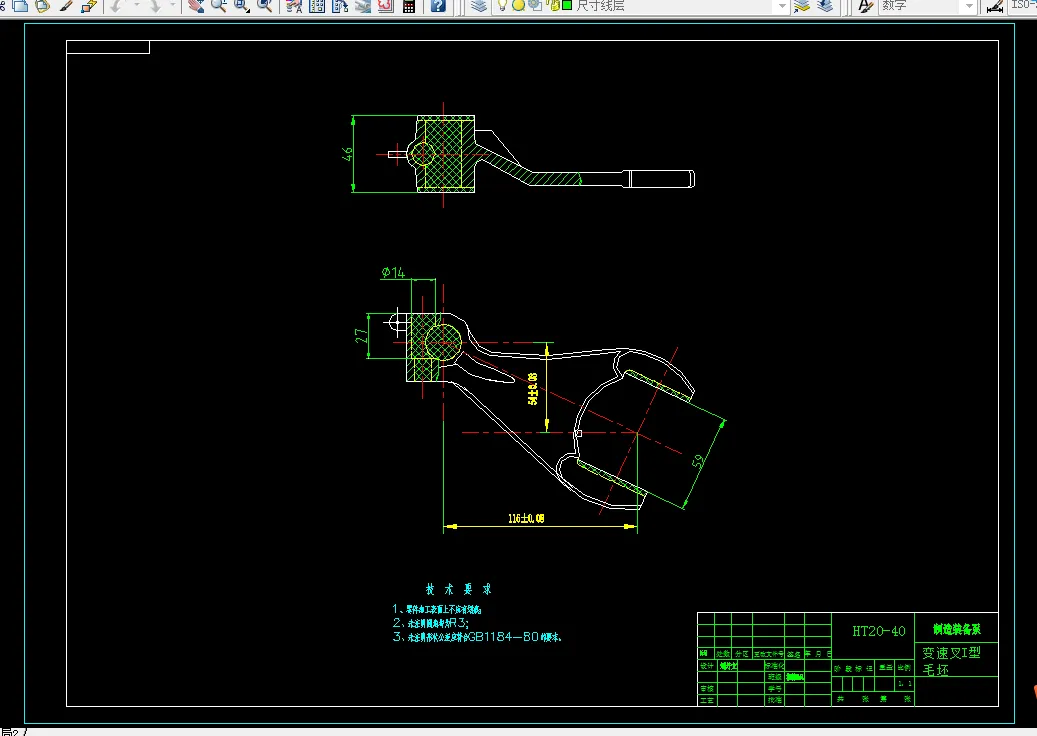Click the green layer color swatch

click(x=567, y=6)
